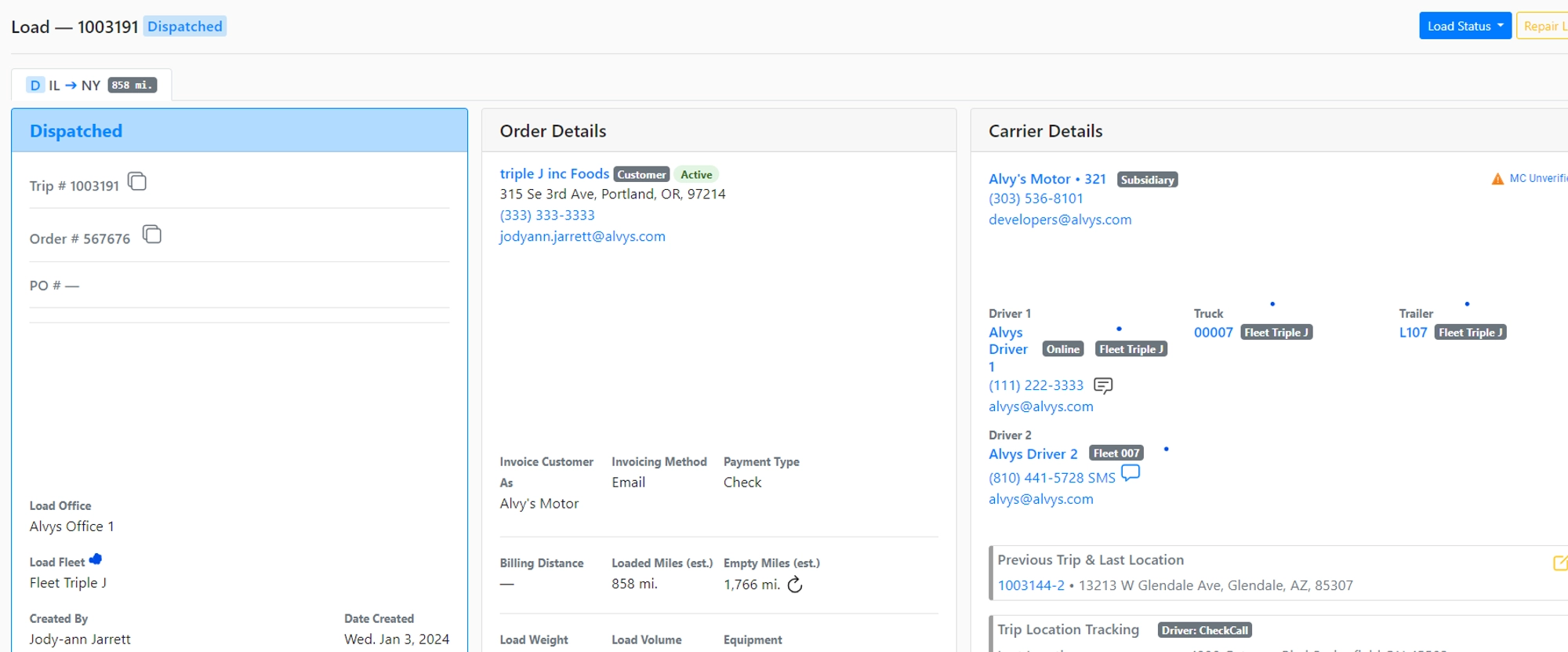Click the 858 mi. distance badge
The image size is (1568, 652).
click(x=132, y=85)
